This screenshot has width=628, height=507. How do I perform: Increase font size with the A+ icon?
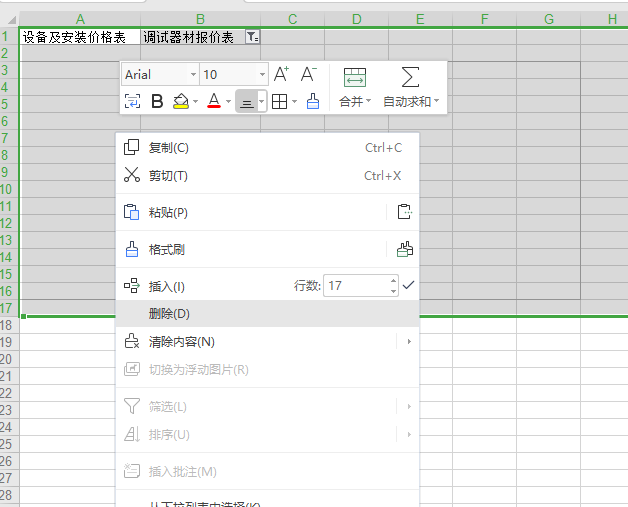tap(281, 74)
